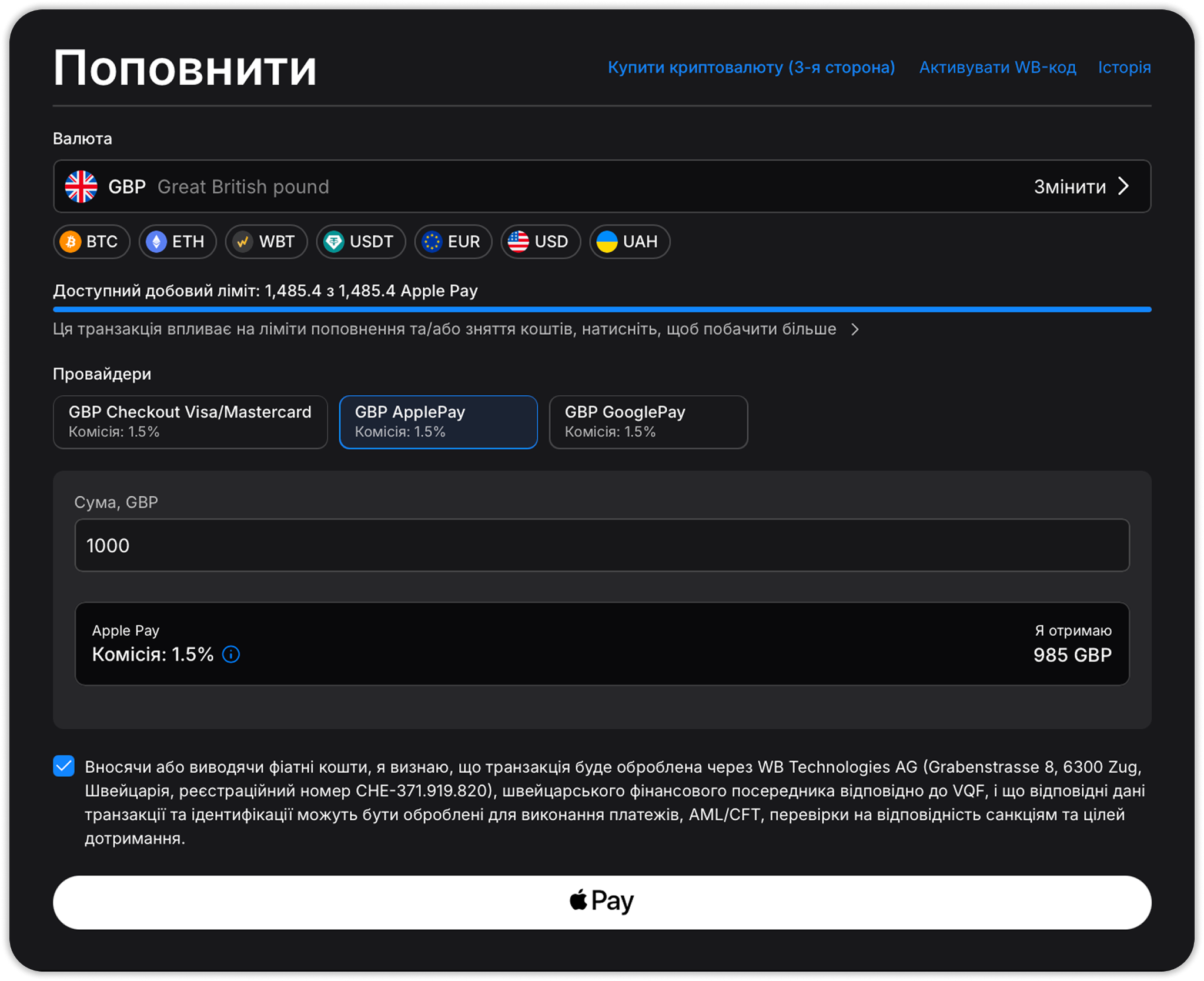Select the ETH currency chip
The height and width of the screenshot is (981, 1204).
click(x=178, y=242)
